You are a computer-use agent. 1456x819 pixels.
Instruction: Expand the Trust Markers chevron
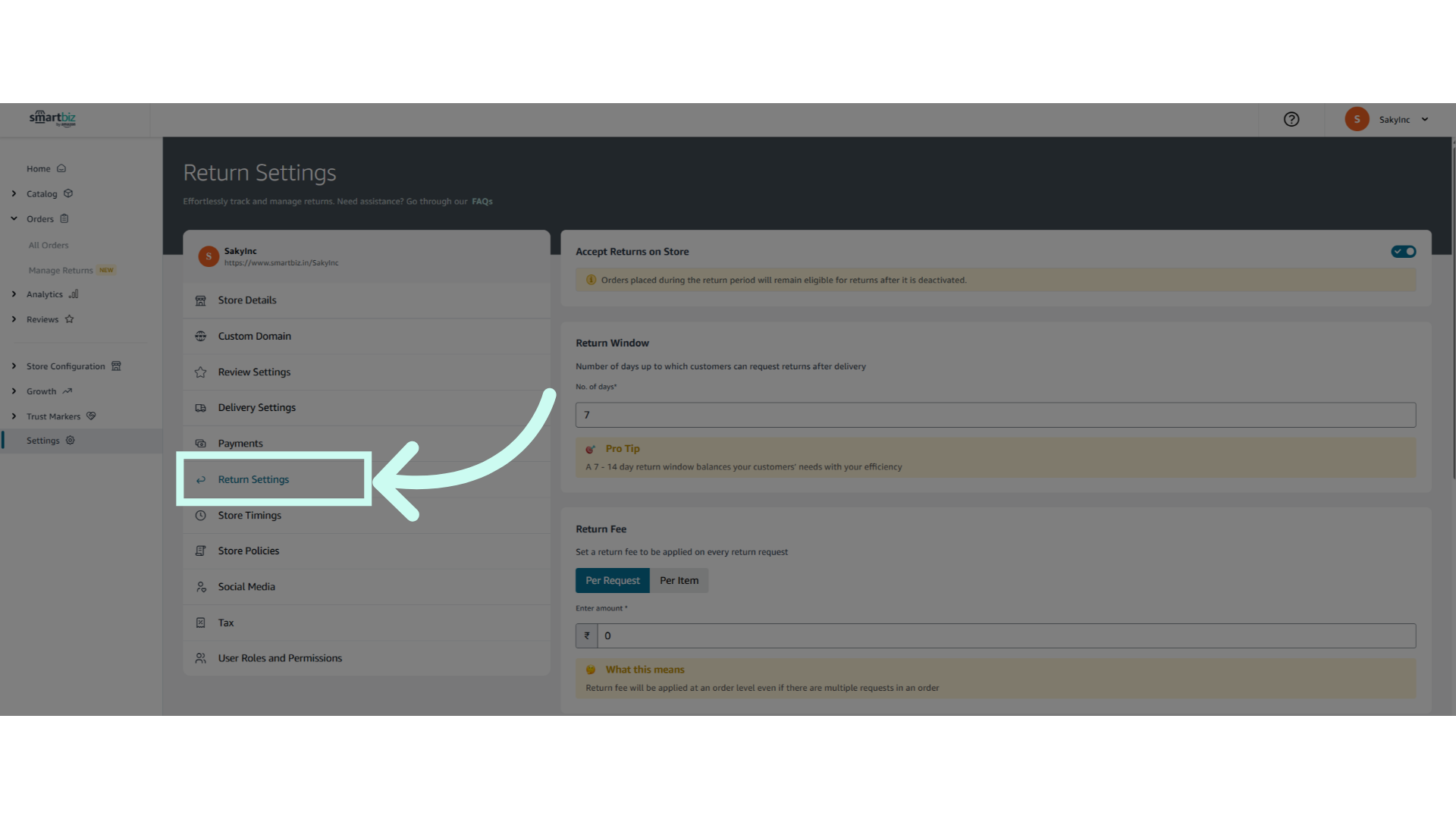[x=14, y=416]
